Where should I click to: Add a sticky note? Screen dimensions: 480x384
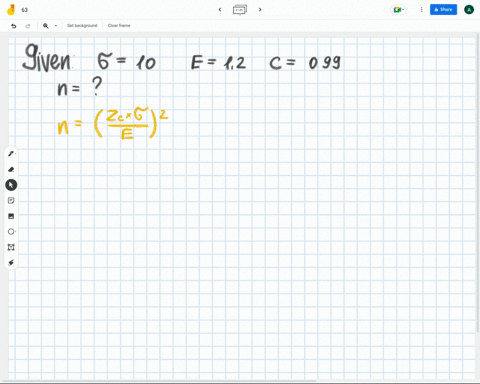tap(11, 200)
